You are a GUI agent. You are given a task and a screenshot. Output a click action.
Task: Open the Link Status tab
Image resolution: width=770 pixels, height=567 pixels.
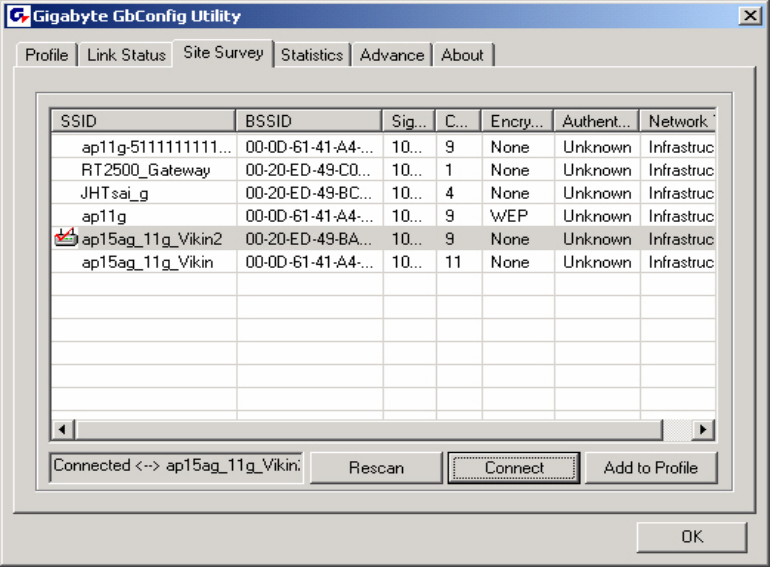click(126, 55)
